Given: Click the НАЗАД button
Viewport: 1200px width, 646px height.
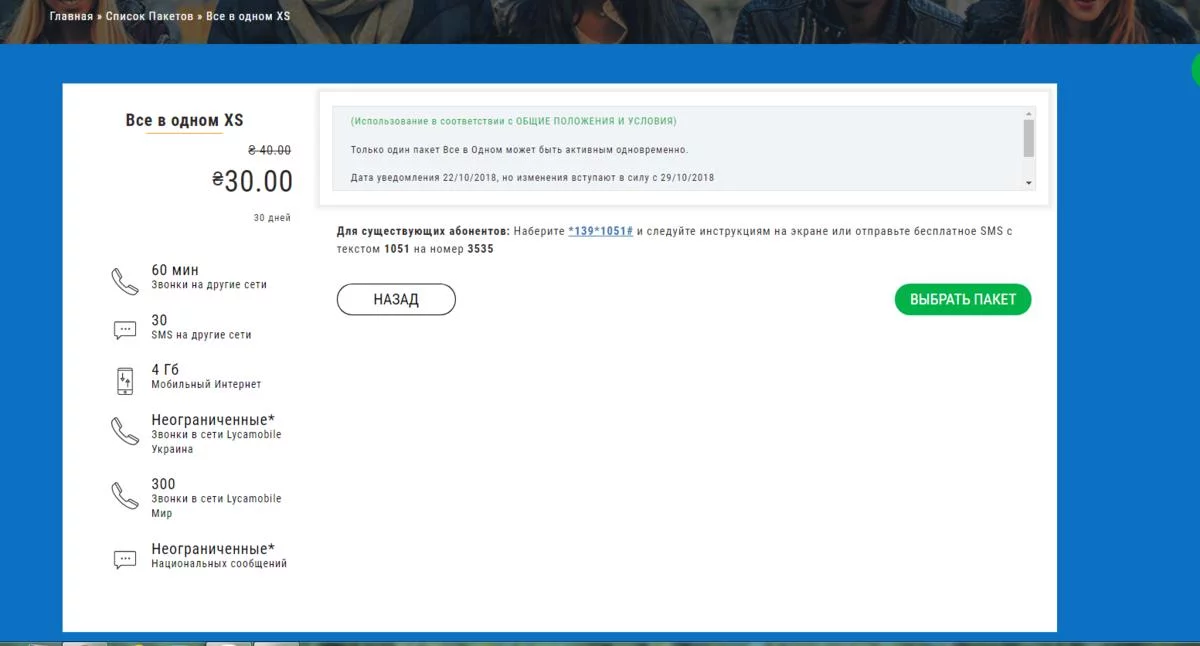Looking at the screenshot, I should [396, 299].
